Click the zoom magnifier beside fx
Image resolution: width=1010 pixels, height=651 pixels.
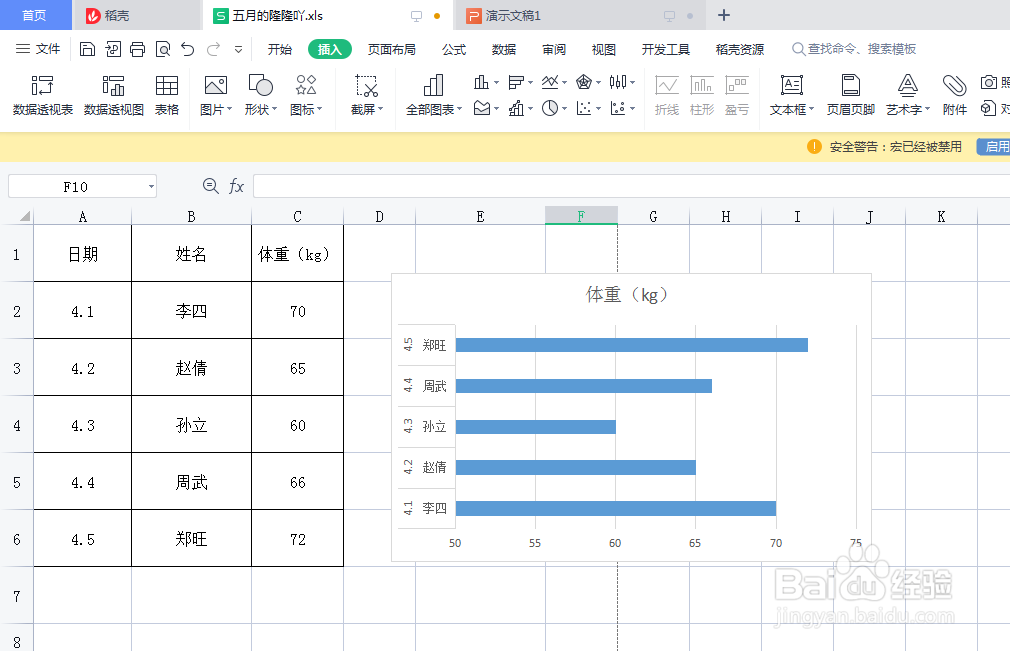coord(210,186)
